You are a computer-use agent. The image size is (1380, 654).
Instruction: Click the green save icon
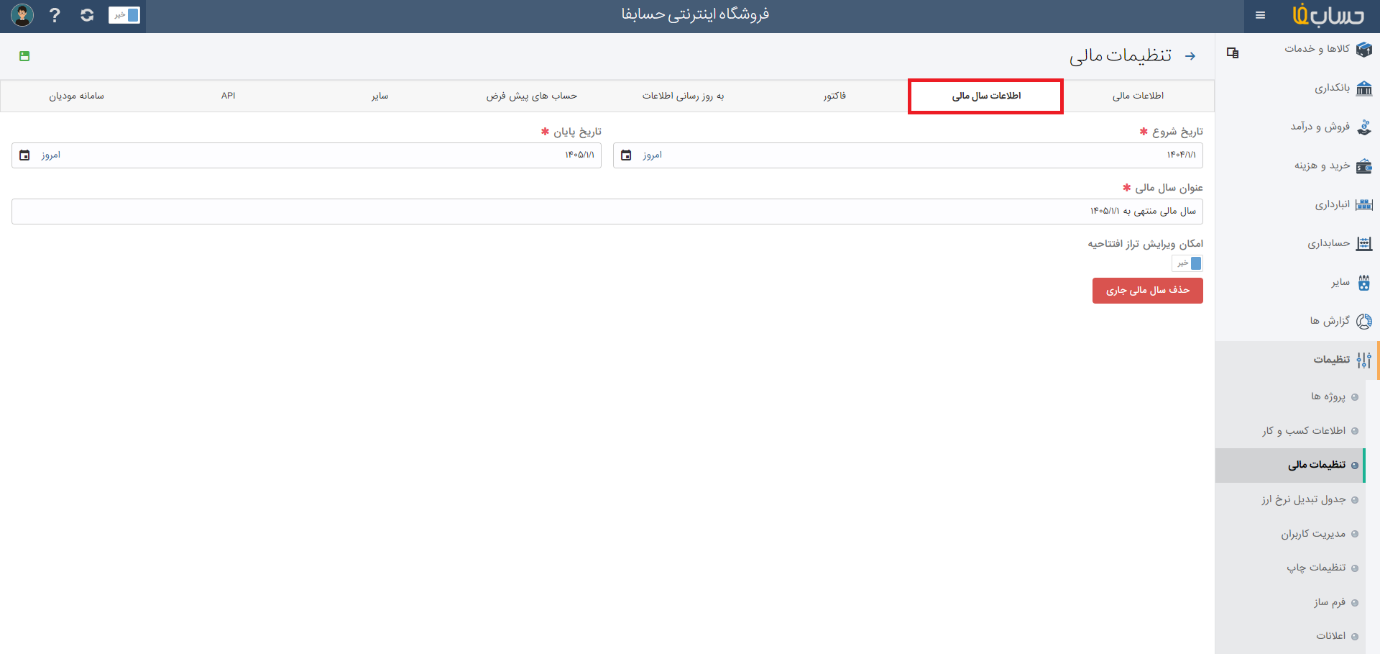[x=24, y=56]
